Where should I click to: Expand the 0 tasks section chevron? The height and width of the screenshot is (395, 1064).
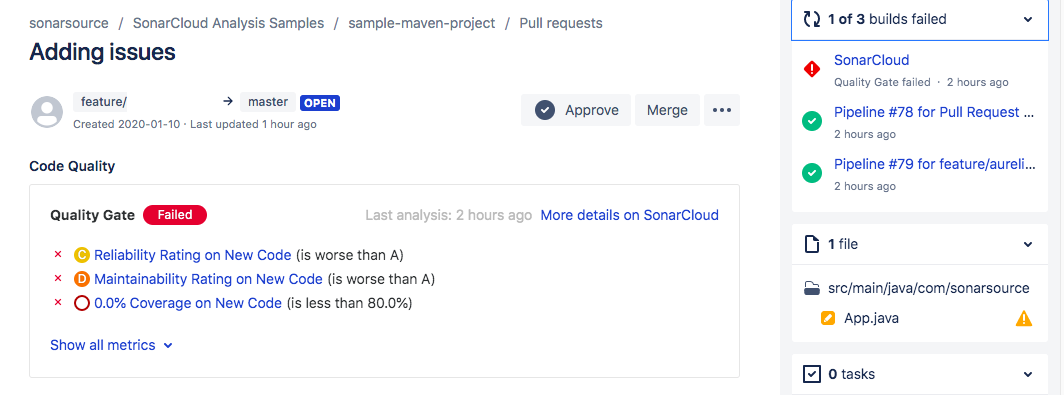click(x=1028, y=374)
